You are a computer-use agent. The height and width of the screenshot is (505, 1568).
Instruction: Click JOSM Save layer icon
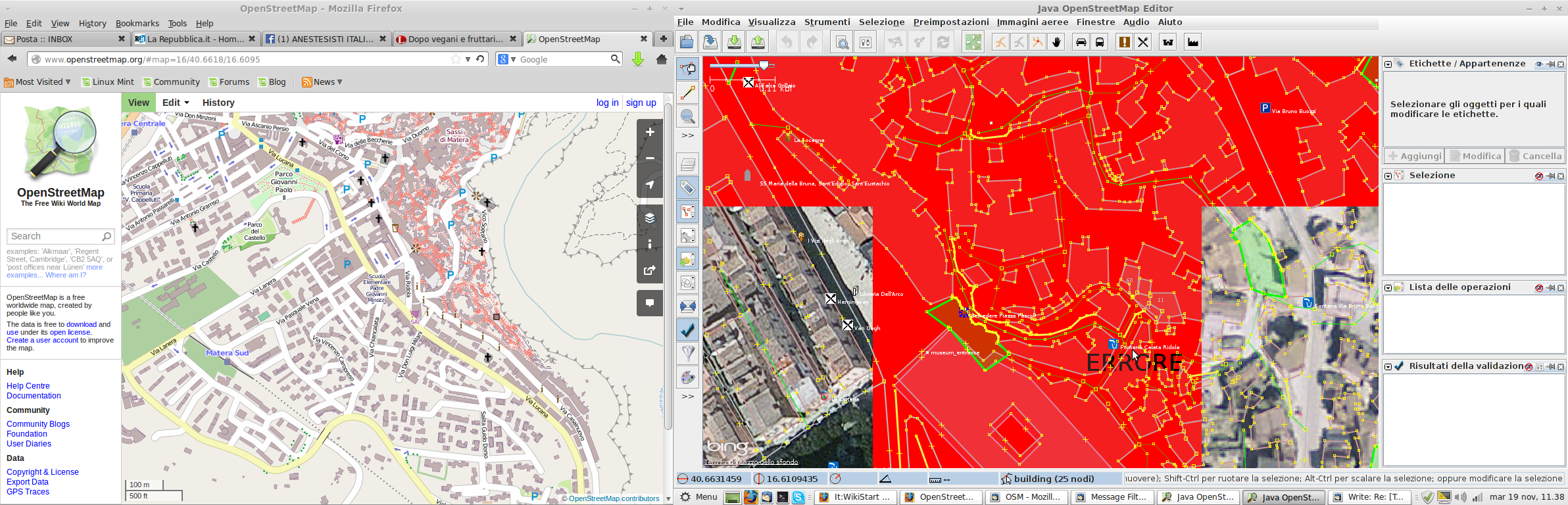[710, 42]
